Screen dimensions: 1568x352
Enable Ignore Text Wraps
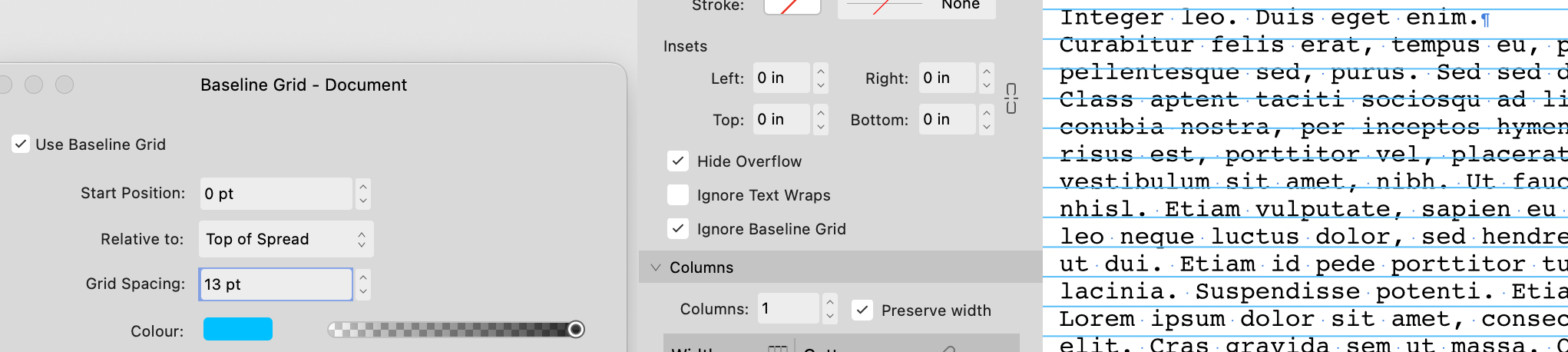coord(677,195)
